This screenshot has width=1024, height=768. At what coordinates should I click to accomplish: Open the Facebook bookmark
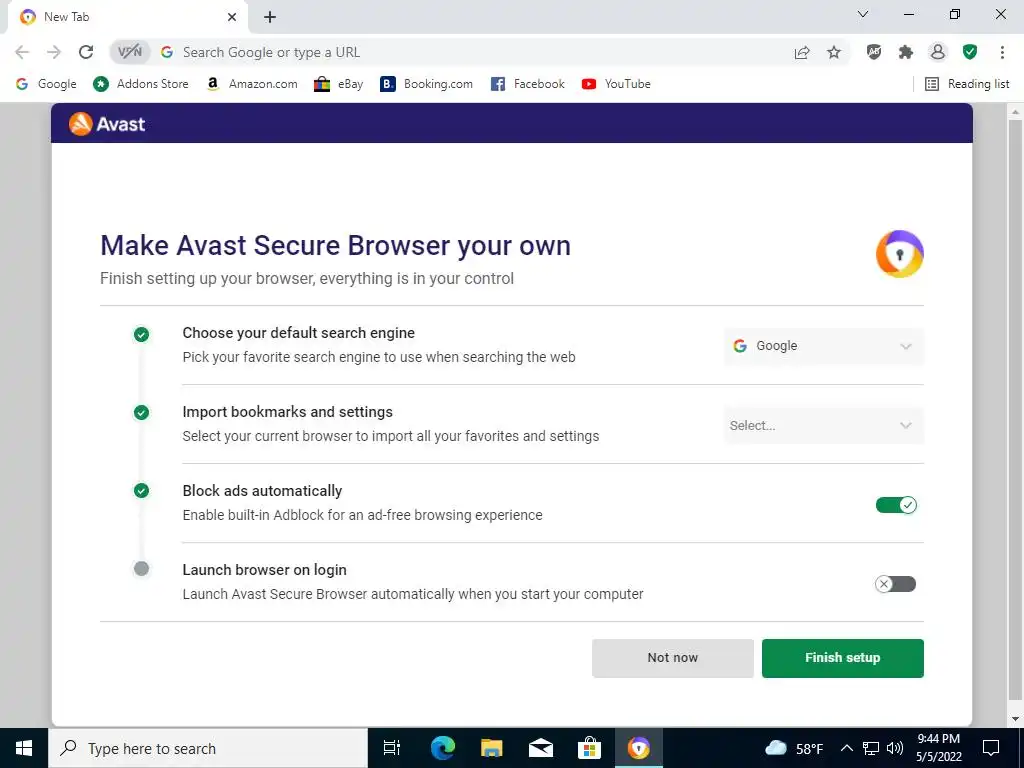point(528,84)
